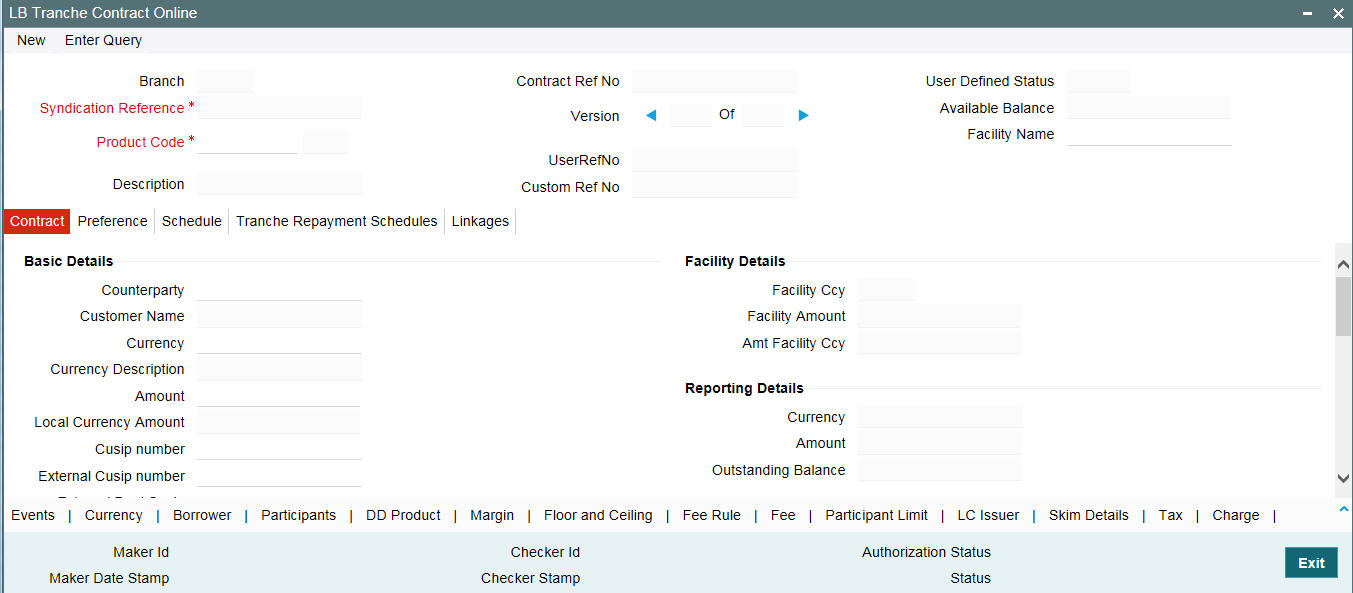Click the scroll down arrow of form

pos(1343,479)
